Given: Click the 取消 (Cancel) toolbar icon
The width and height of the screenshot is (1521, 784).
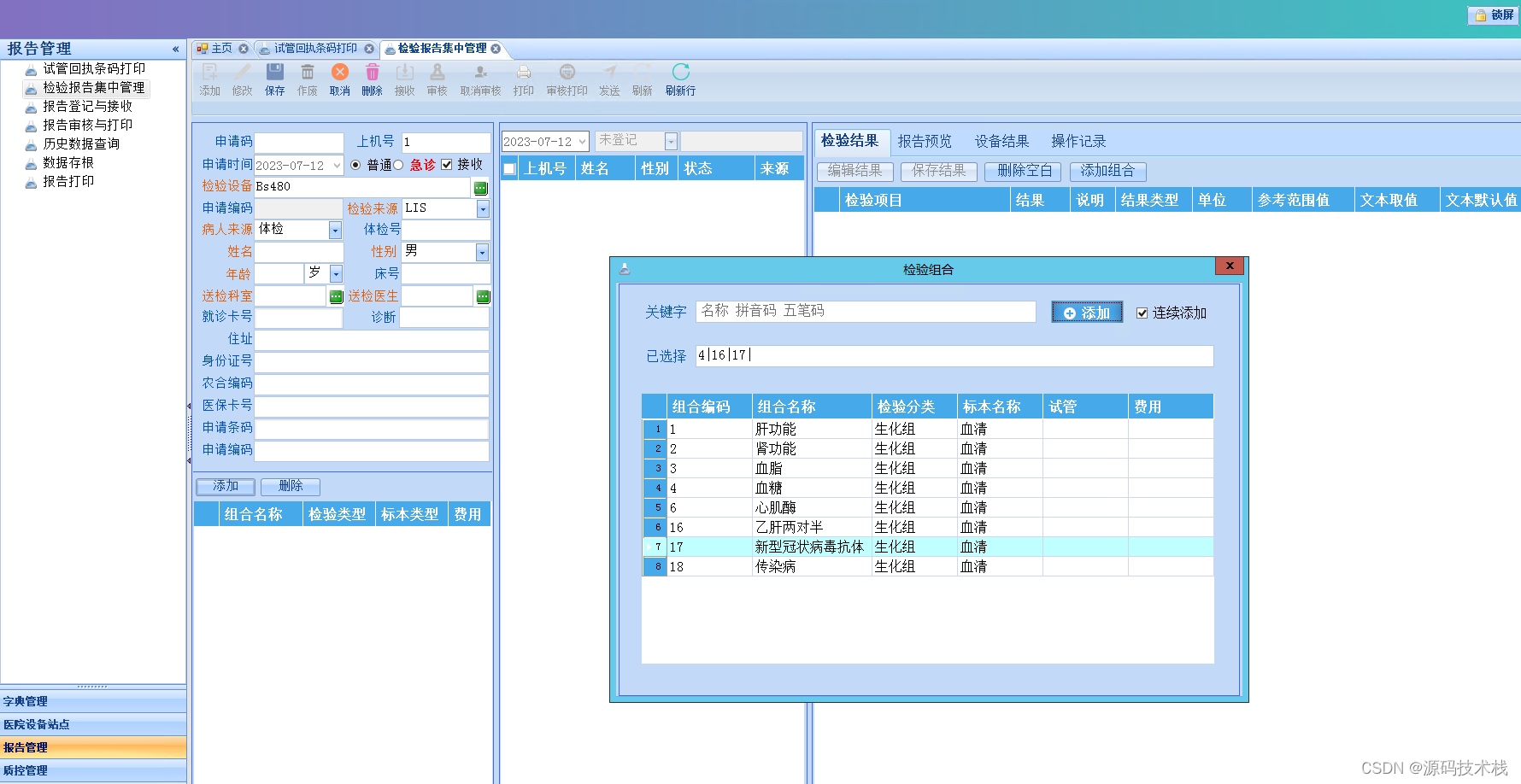Looking at the screenshot, I should (x=339, y=79).
